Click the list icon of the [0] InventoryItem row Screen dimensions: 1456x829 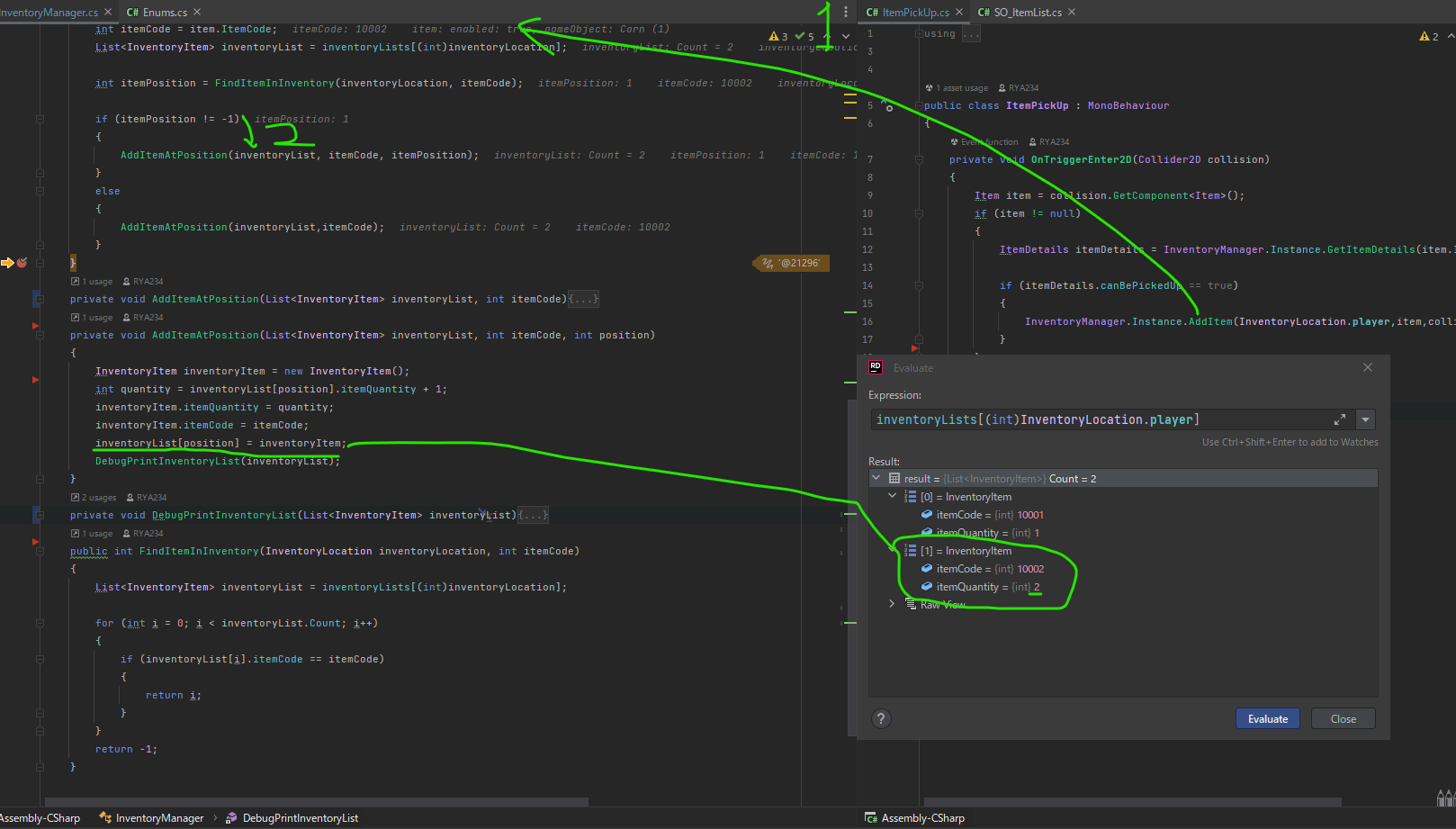910,497
